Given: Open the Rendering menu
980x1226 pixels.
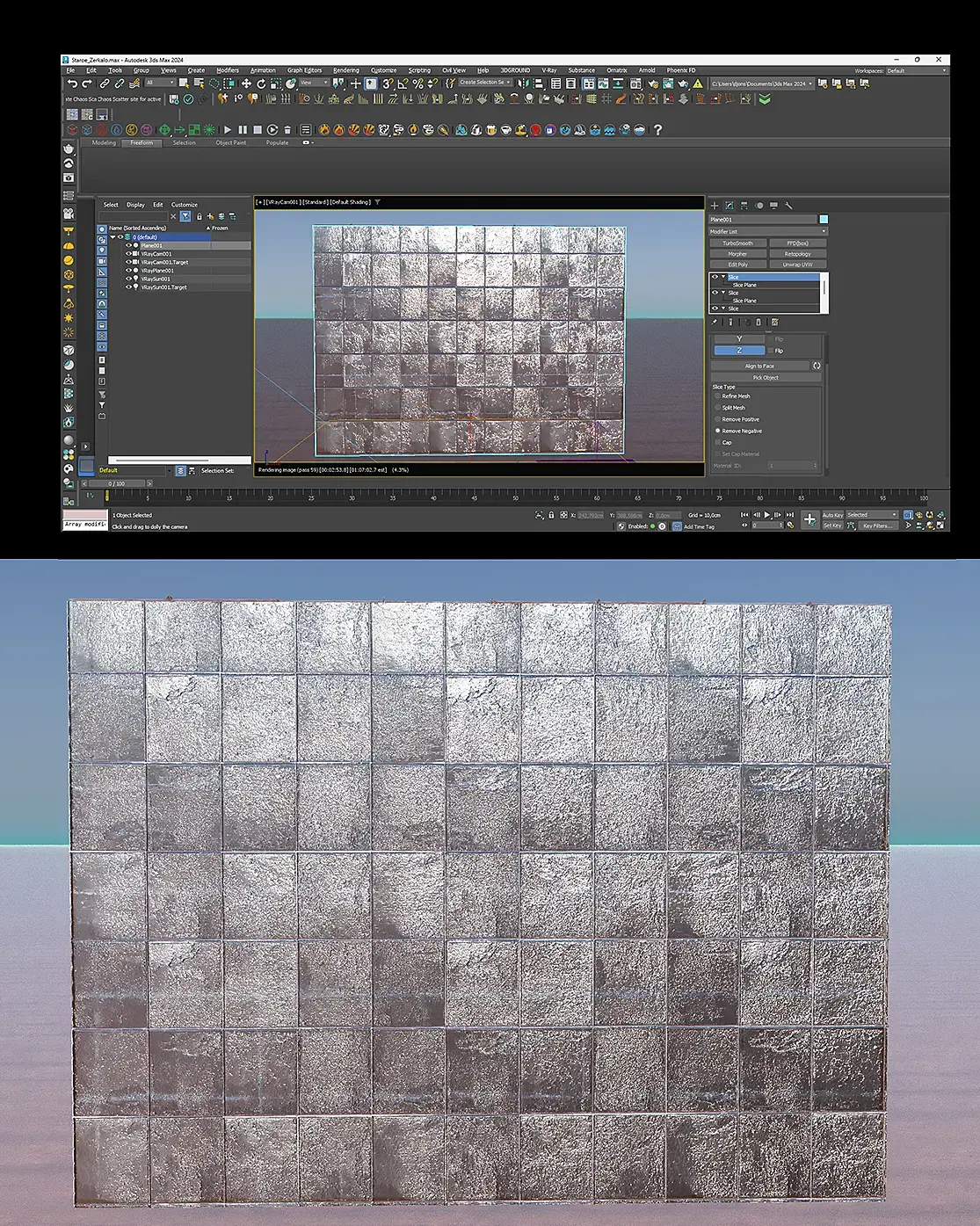Looking at the screenshot, I should (346, 70).
